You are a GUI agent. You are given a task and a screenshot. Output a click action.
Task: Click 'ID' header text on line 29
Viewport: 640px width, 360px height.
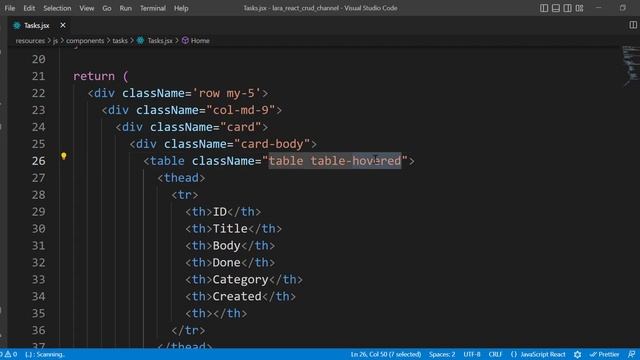tap(220, 212)
